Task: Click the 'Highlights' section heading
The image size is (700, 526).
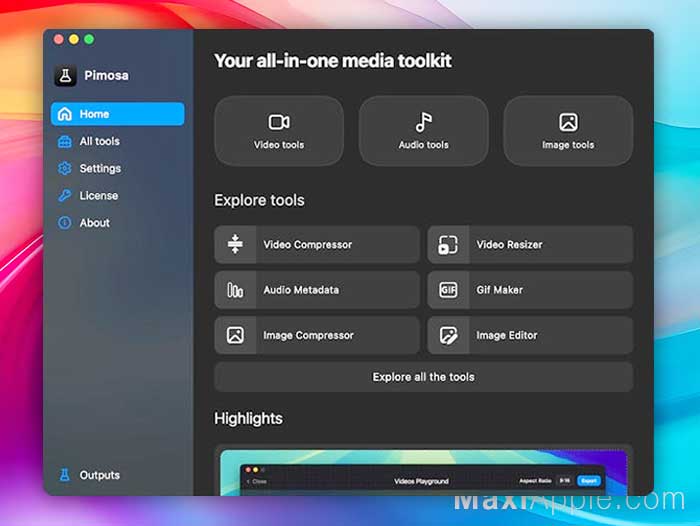Action: pos(248,419)
